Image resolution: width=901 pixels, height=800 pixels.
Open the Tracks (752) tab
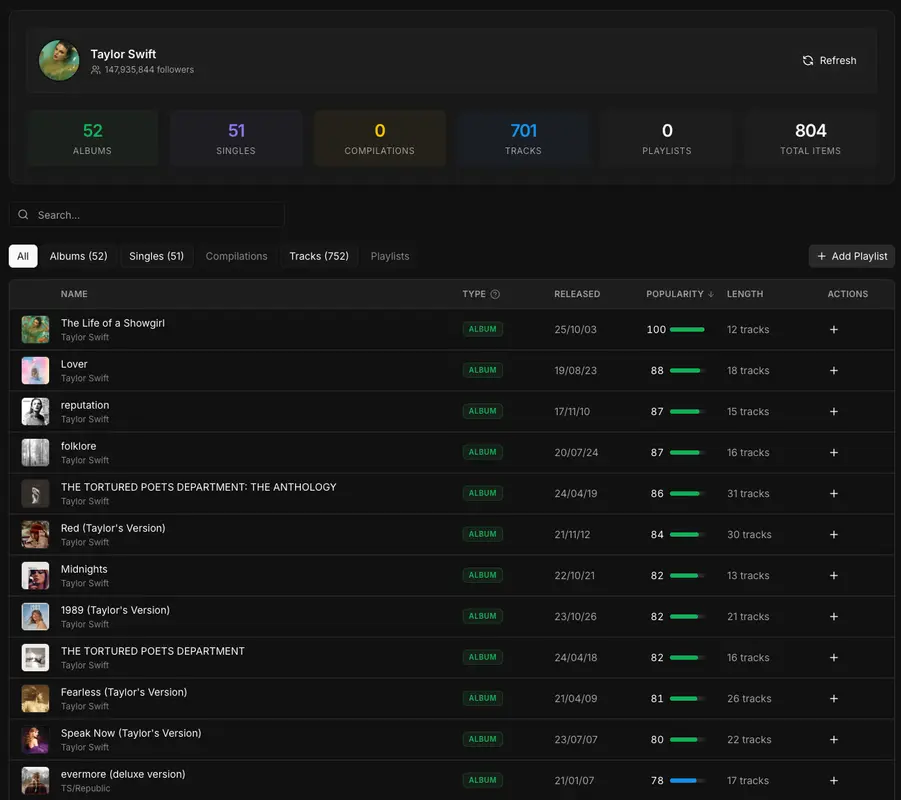pos(318,256)
